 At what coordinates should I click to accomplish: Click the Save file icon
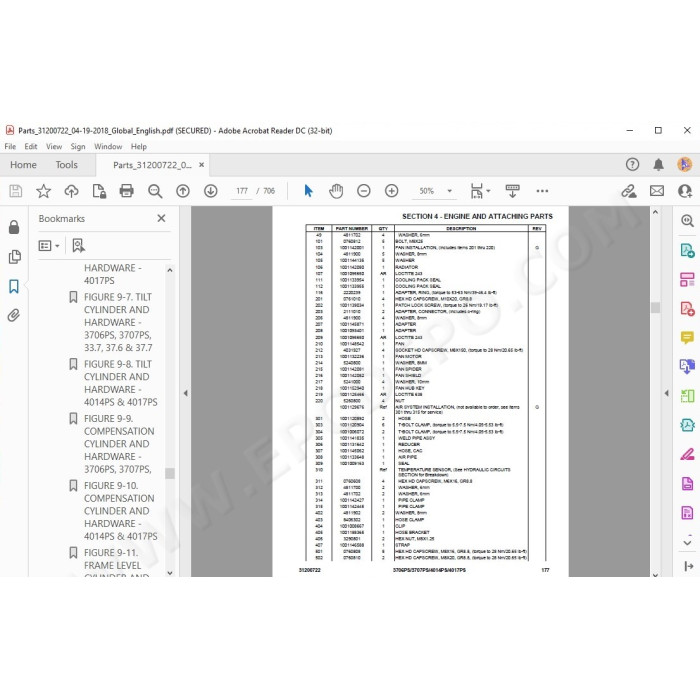(x=16, y=191)
